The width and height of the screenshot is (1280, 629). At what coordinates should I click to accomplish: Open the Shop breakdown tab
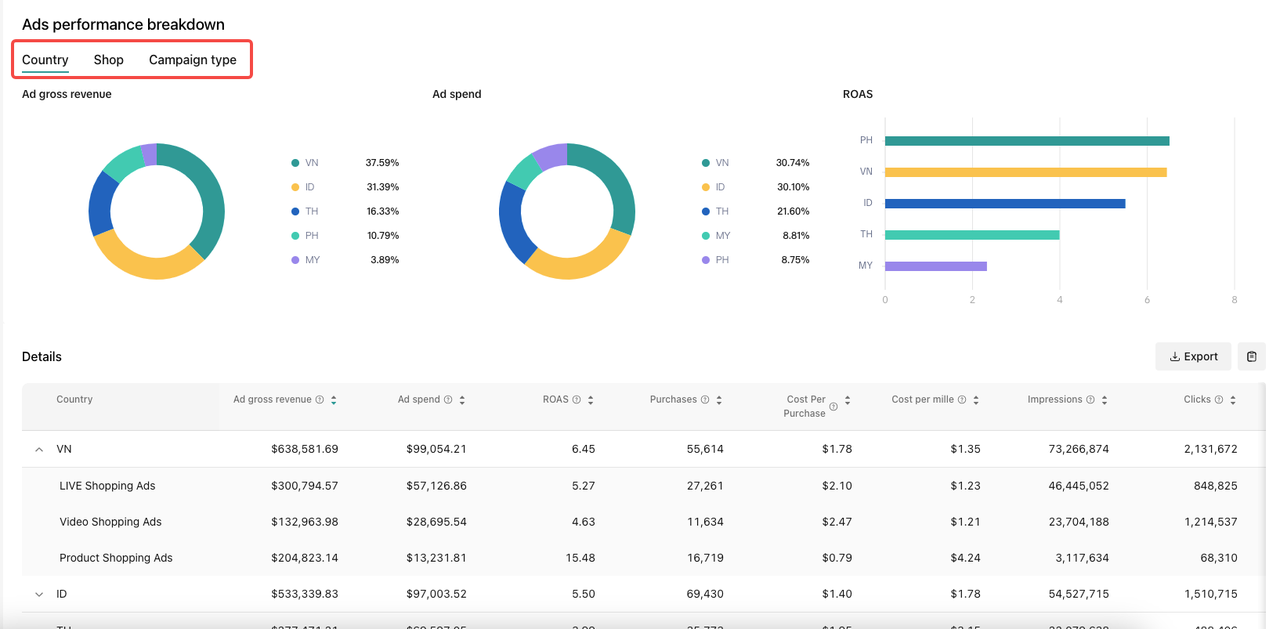[108, 60]
